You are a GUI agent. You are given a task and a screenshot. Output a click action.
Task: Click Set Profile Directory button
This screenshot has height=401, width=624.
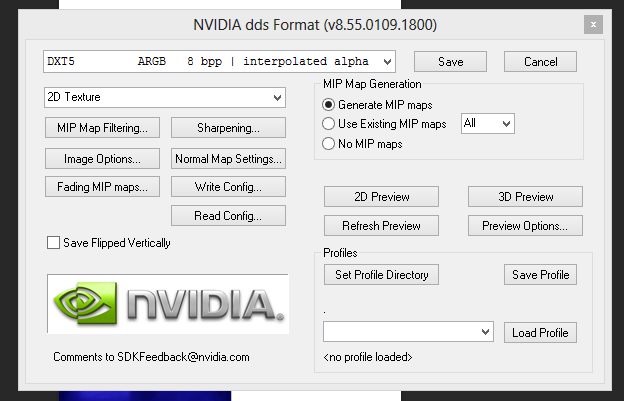[x=381, y=274]
